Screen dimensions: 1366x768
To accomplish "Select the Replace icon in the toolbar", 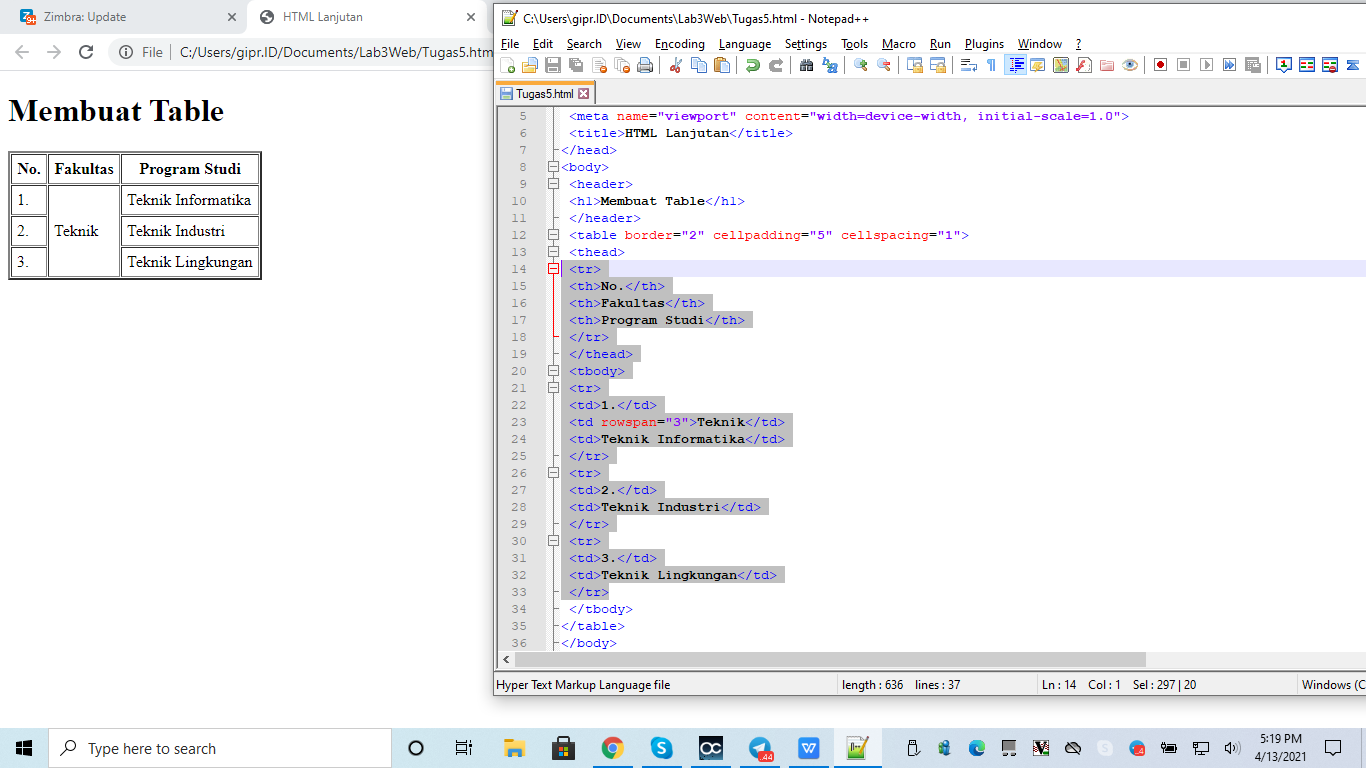I will (x=830, y=64).
